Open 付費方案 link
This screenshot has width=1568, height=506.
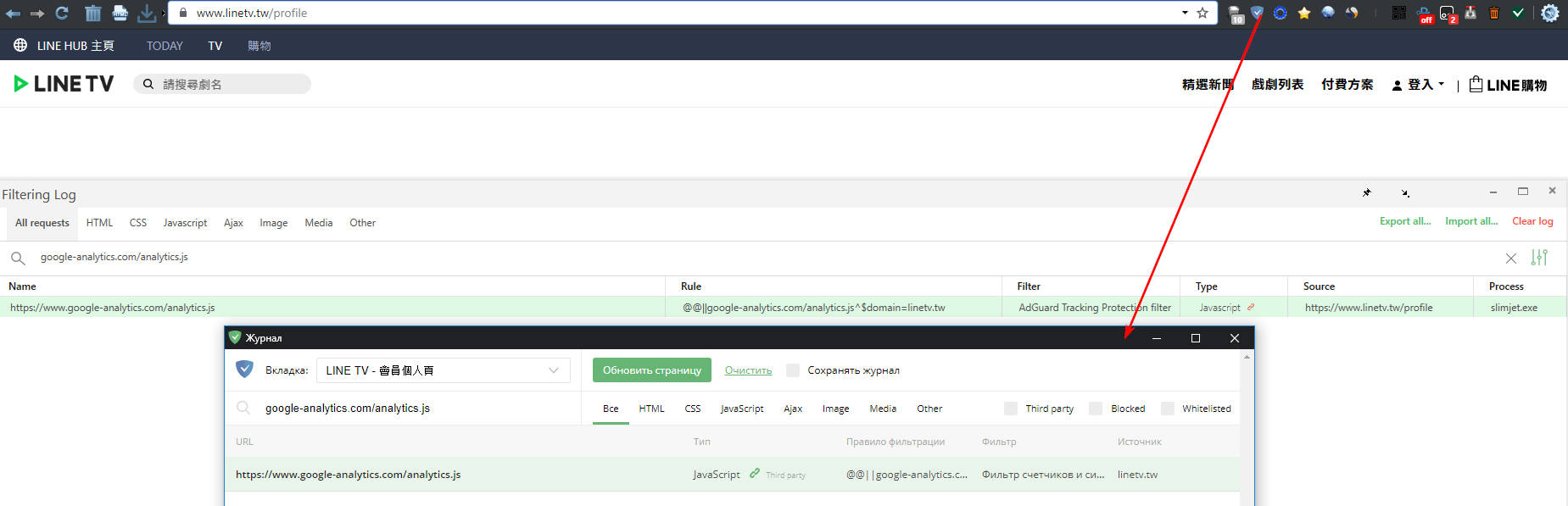1347,84
